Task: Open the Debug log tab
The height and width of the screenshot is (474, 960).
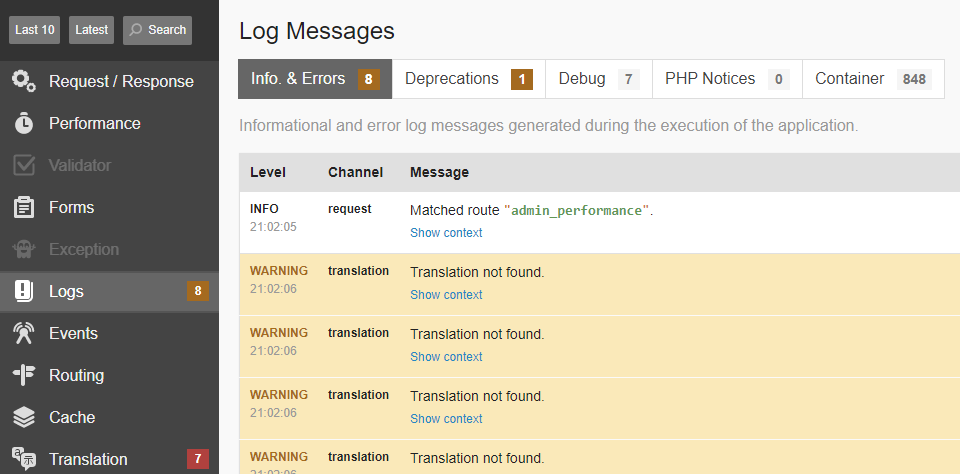Action: click(x=597, y=79)
